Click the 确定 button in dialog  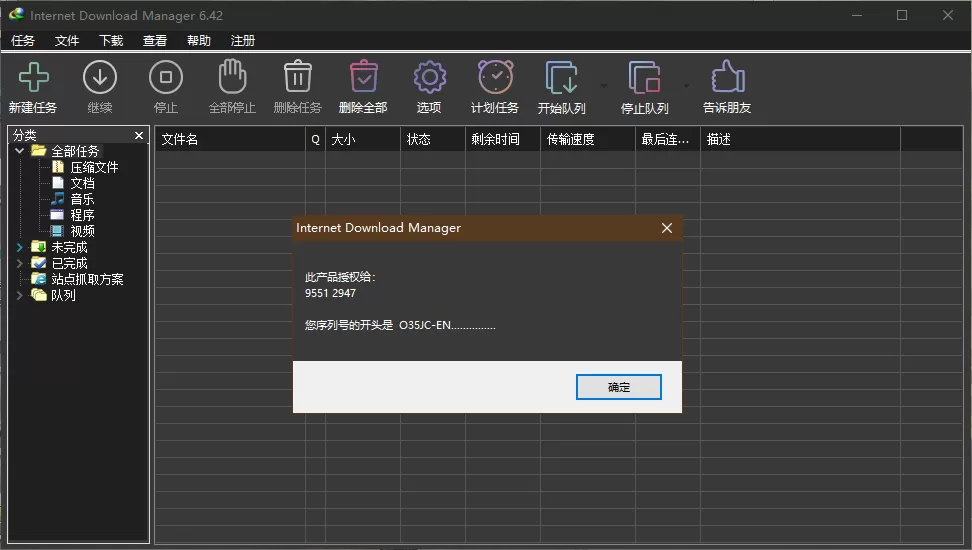pos(619,387)
